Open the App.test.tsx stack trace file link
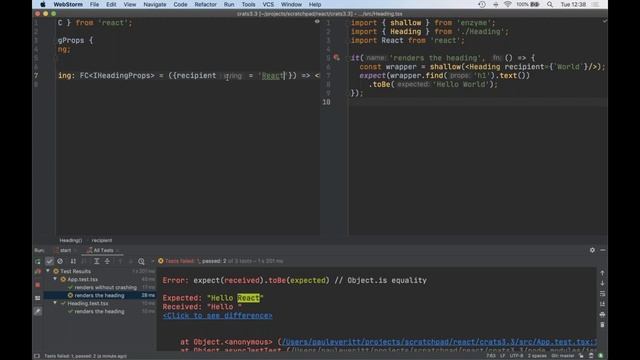Image resolution: width=640 pixels, height=360 pixels. pyautogui.click(x=440, y=342)
